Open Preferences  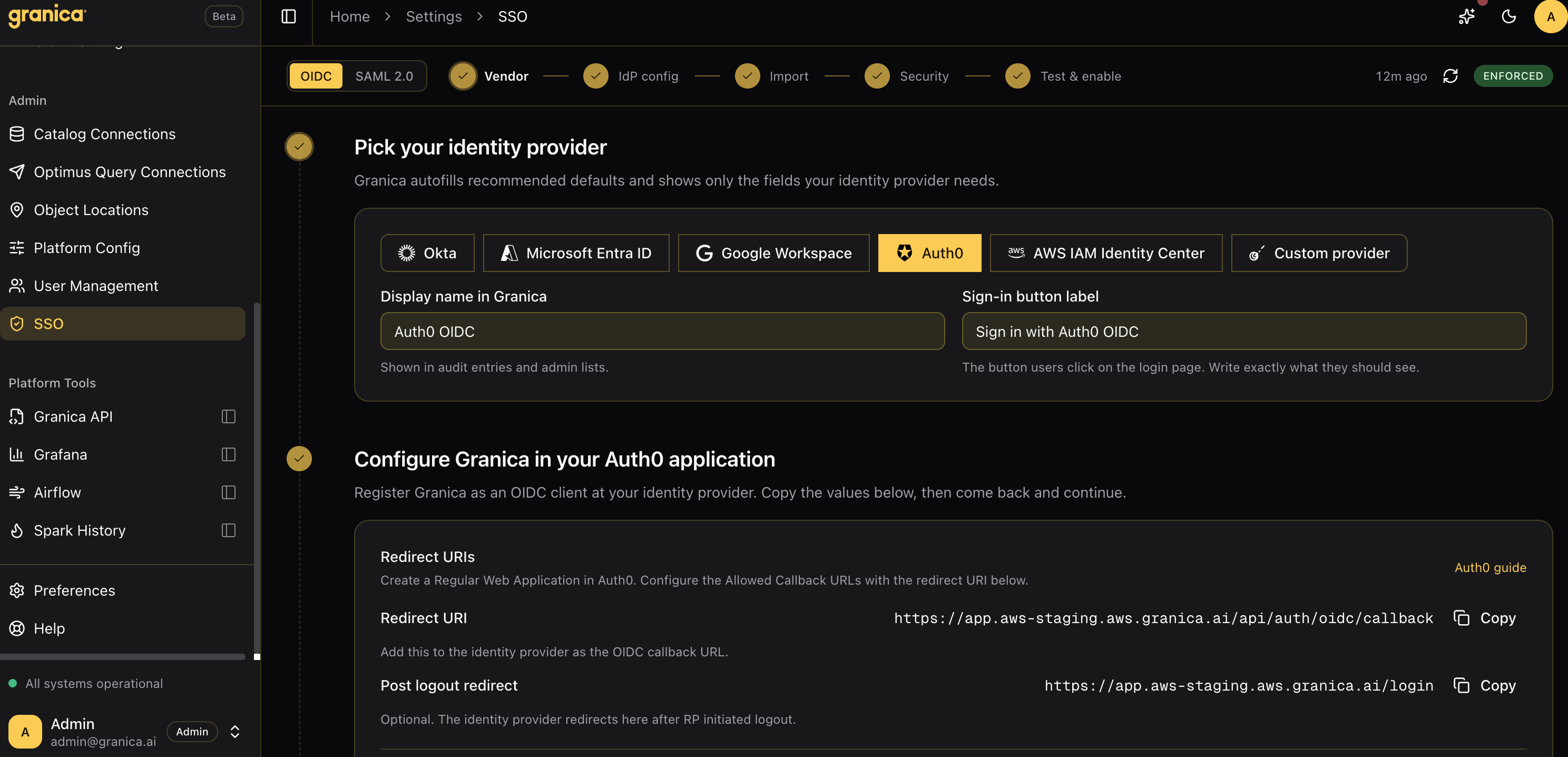click(x=122, y=591)
